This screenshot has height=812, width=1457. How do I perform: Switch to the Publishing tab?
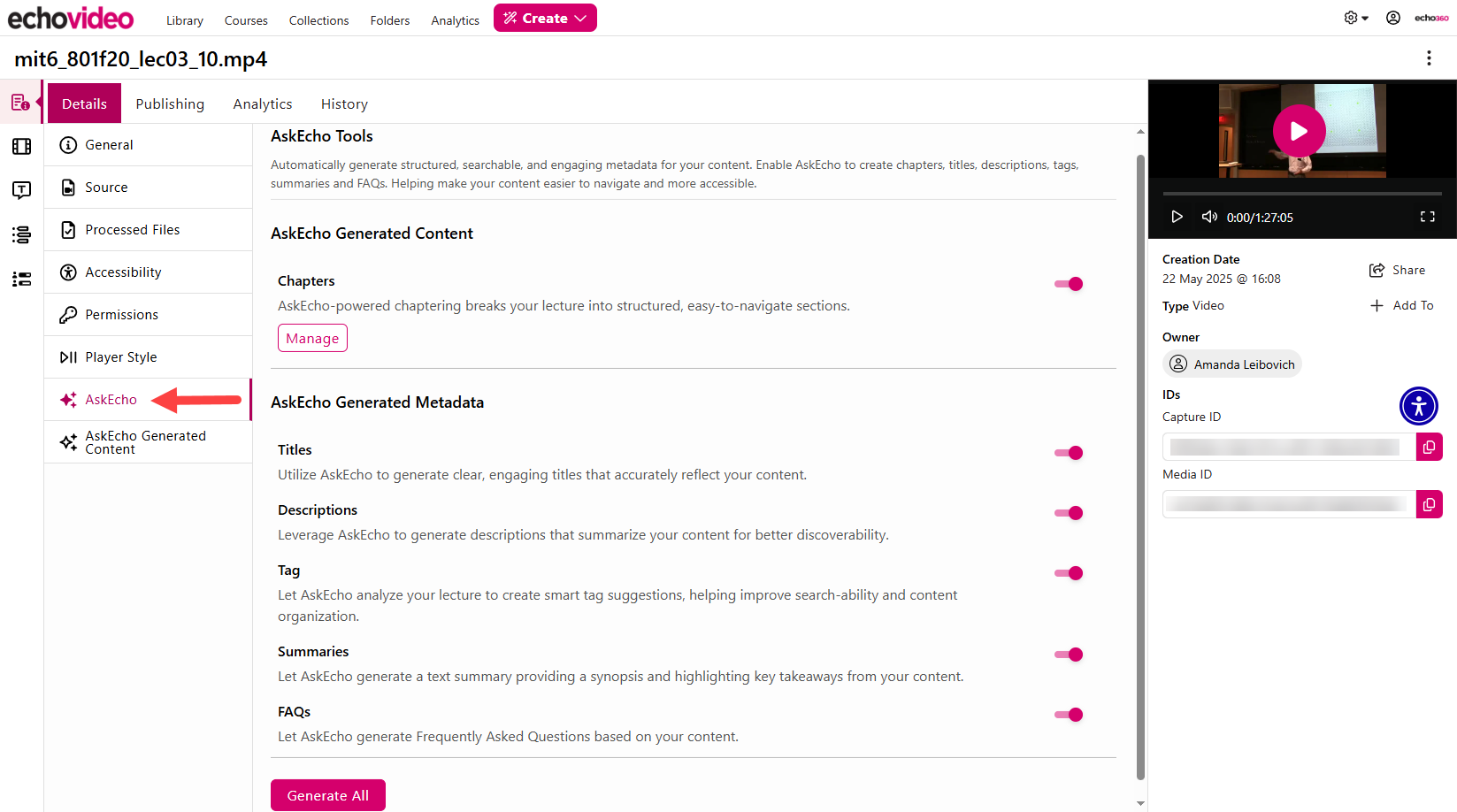(170, 103)
